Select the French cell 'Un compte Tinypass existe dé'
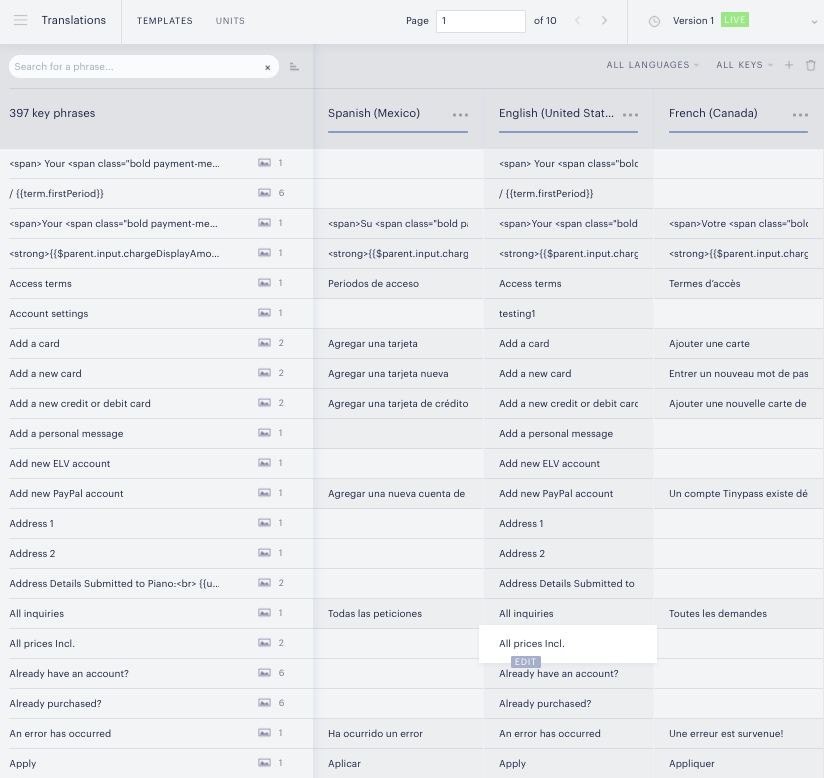The height and width of the screenshot is (778, 824). (x=738, y=494)
